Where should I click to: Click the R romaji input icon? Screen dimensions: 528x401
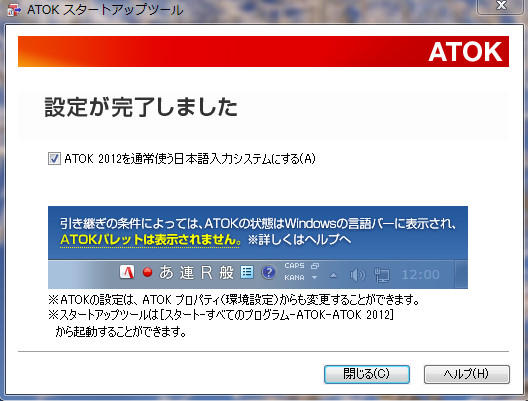click(x=206, y=272)
